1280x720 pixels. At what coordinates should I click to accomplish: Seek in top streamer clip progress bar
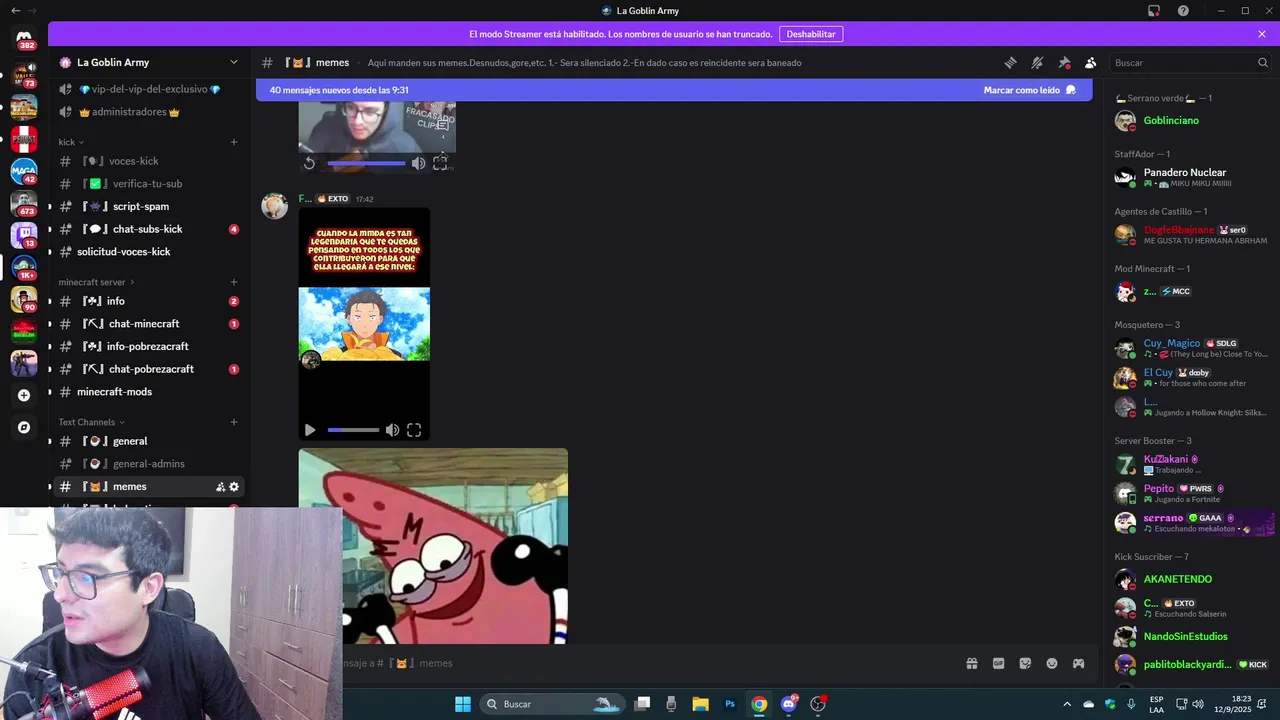366,163
